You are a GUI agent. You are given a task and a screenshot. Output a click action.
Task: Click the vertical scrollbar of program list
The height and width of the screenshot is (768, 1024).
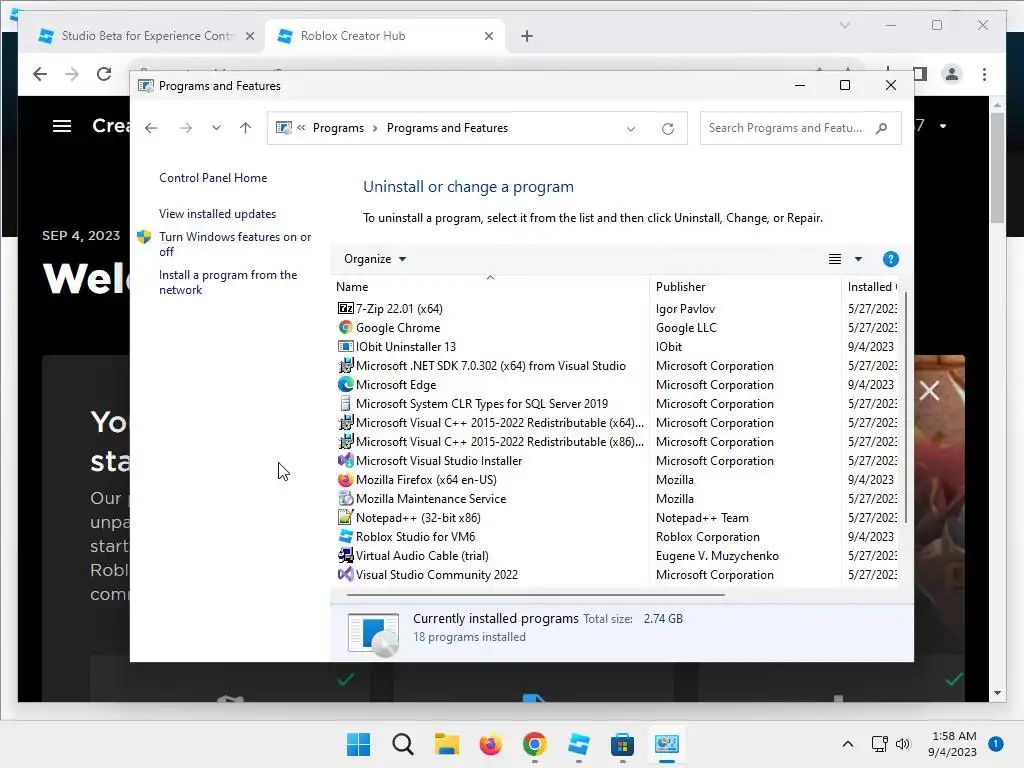[905, 408]
